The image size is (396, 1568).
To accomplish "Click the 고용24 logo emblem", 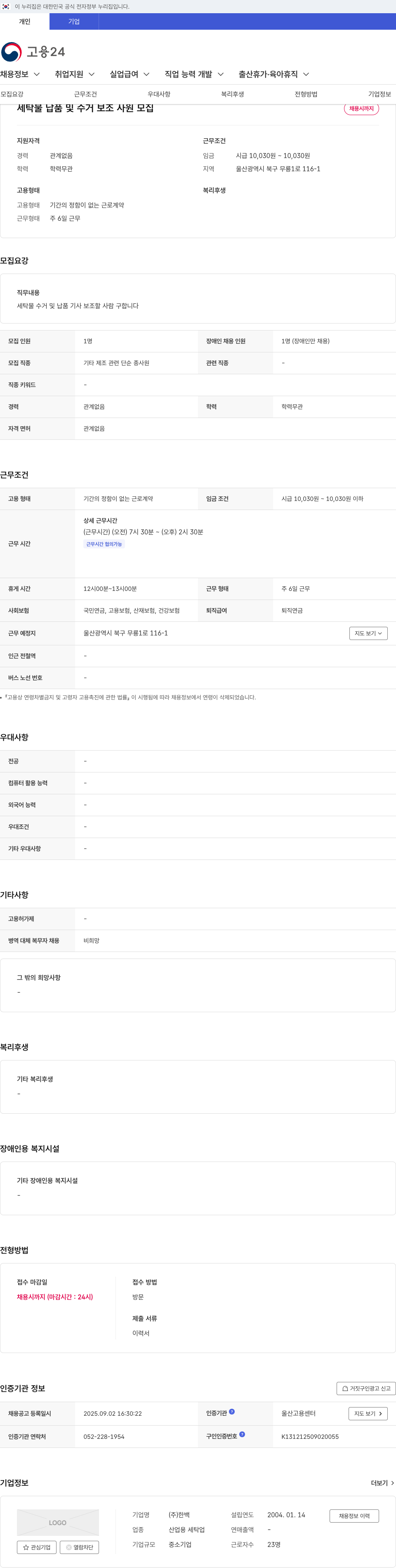I will [12, 52].
